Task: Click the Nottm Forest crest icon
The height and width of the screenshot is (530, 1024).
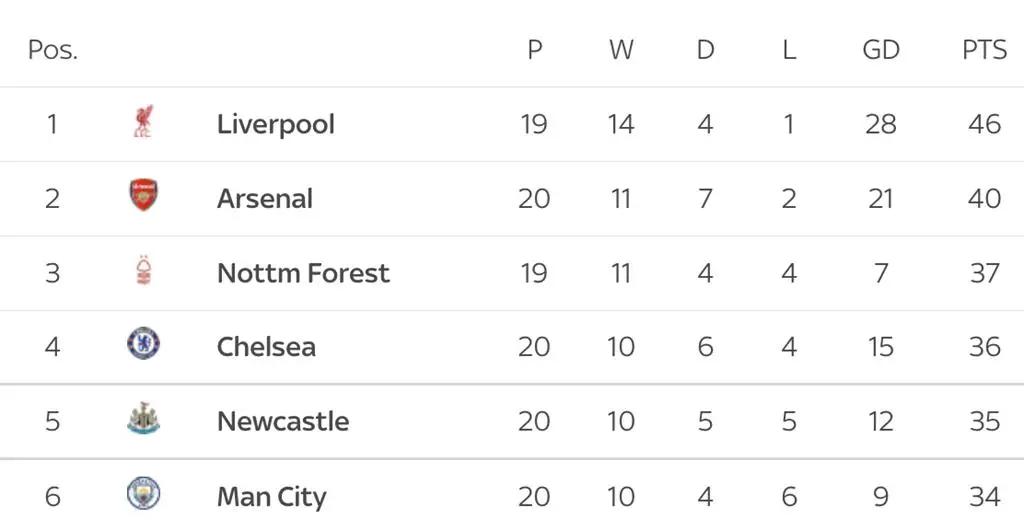Action: tap(143, 270)
